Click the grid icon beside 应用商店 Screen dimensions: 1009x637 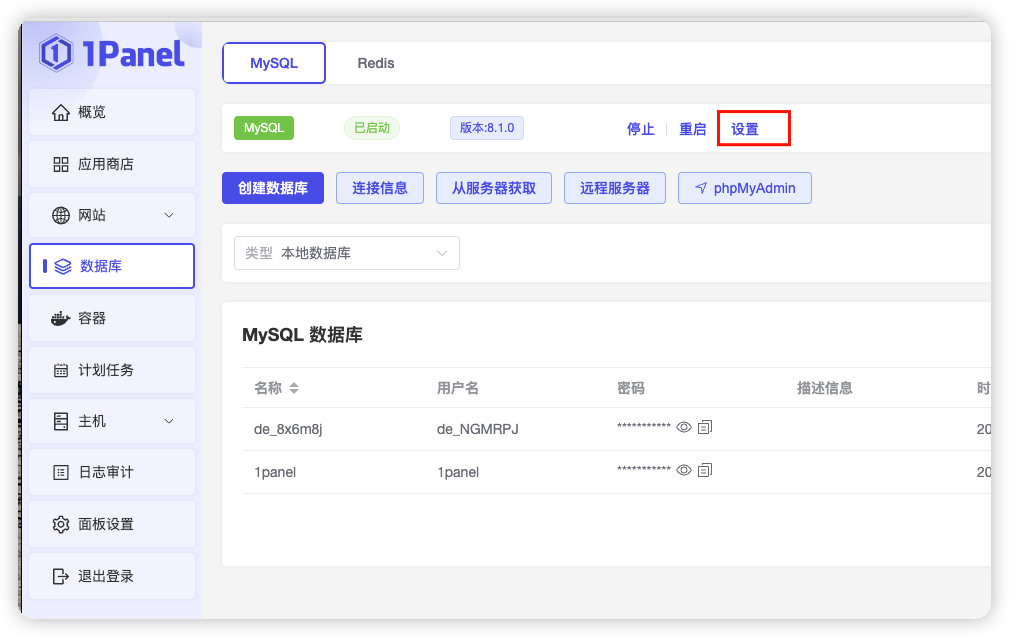pos(61,164)
